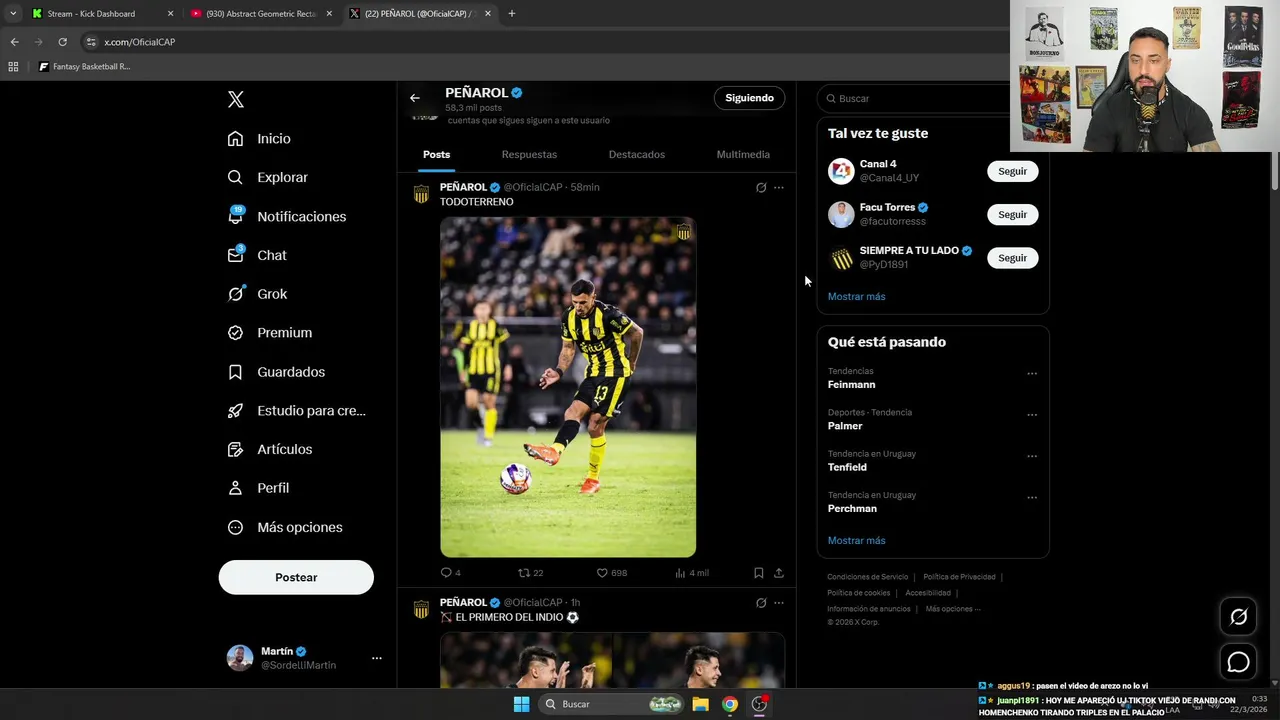
Task: Open more options on TODOTERRENO post
Action: coord(779,187)
